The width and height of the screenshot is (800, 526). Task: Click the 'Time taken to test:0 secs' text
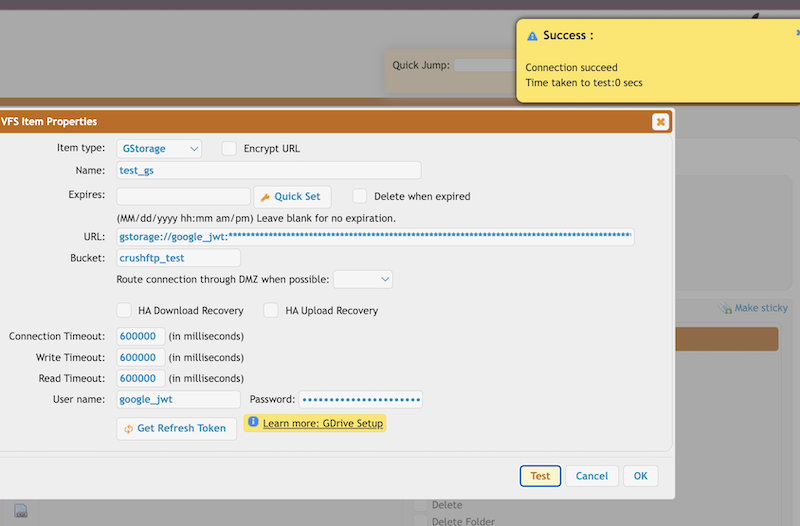point(584,83)
